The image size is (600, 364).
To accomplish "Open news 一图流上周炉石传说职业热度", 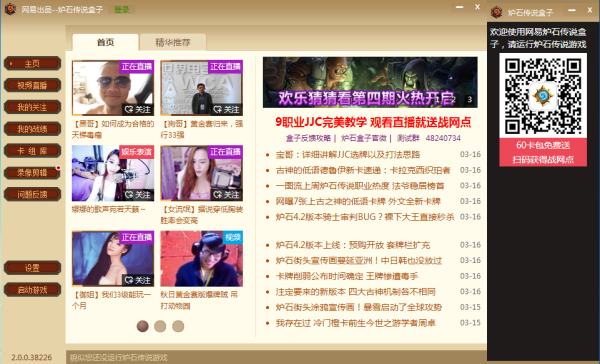I will click(360, 186).
